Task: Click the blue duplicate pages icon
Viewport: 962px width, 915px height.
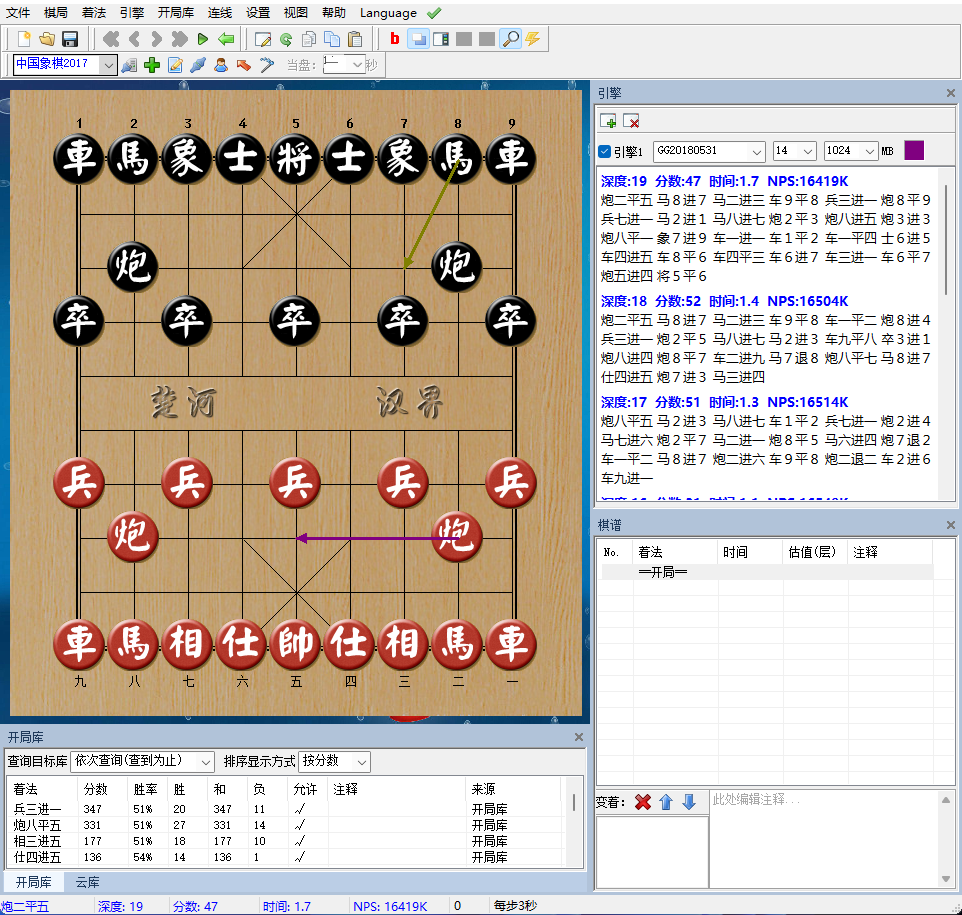Action: point(332,39)
